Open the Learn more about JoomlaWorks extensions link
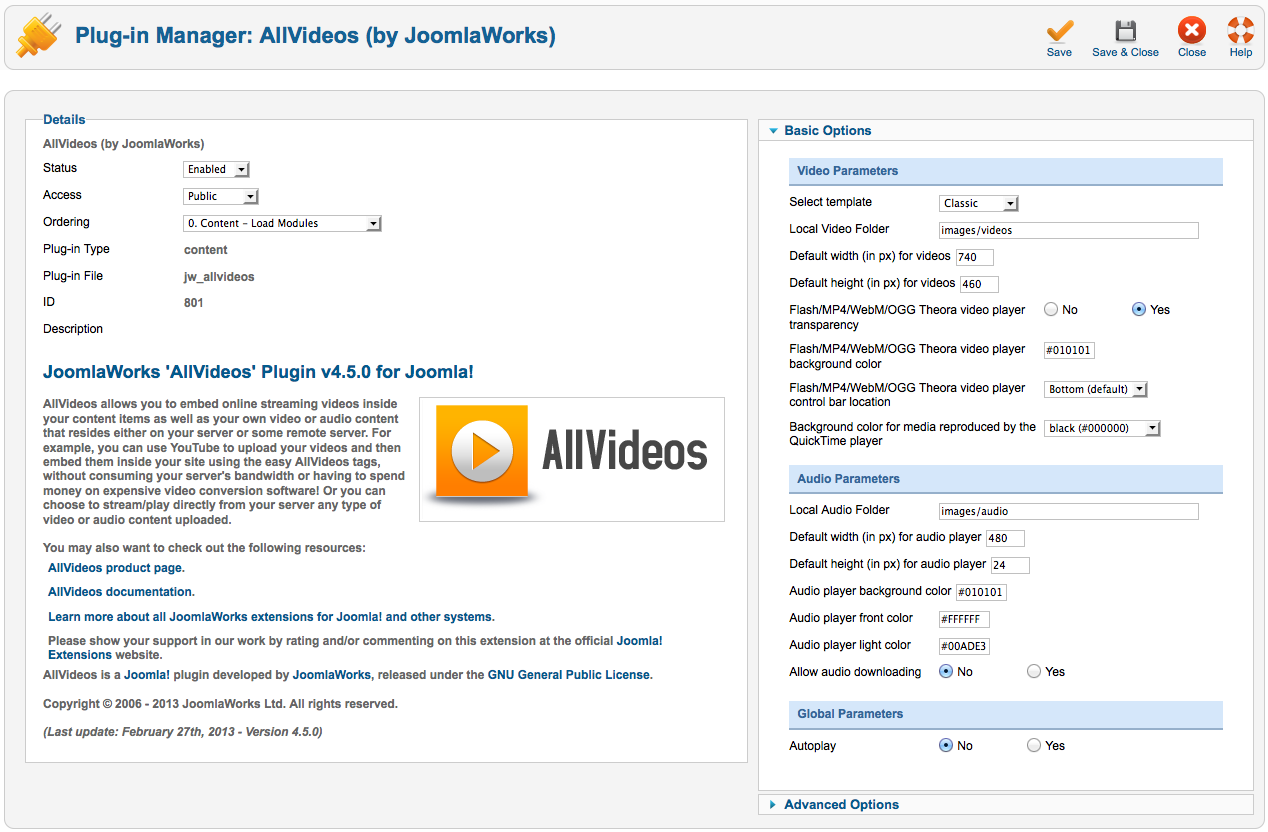 click(x=271, y=617)
